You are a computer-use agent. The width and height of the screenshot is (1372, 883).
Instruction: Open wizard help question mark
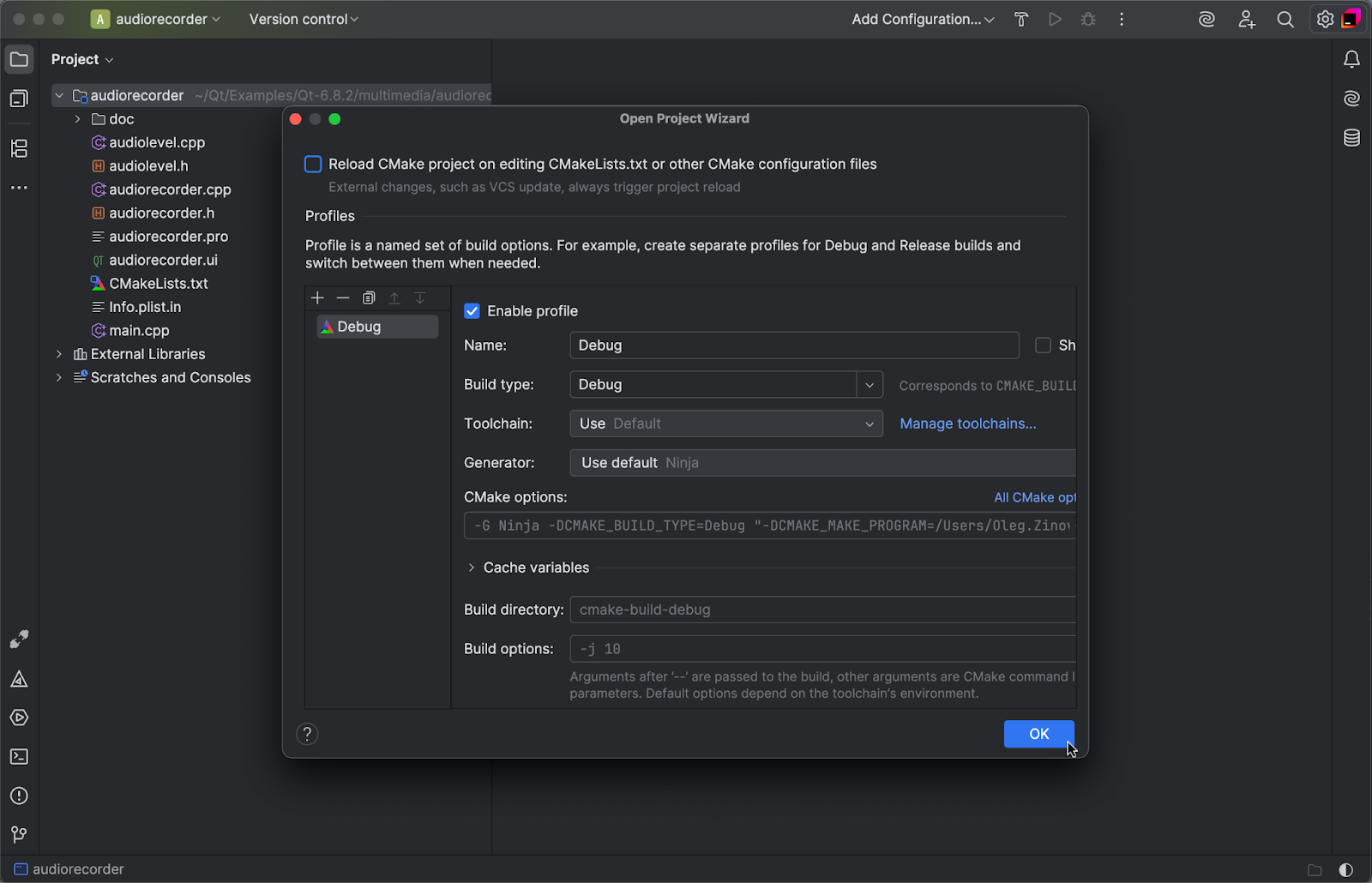[x=307, y=734]
